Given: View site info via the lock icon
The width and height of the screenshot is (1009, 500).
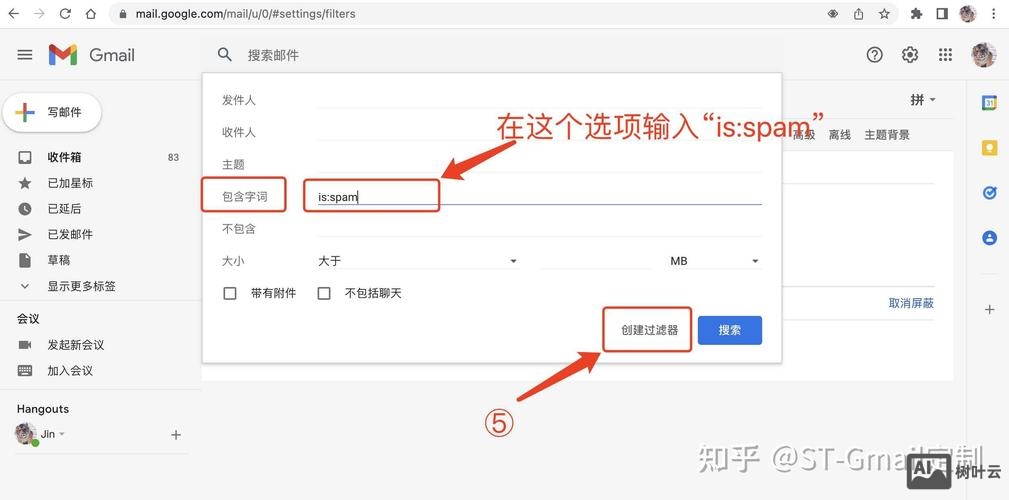Looking at the screenshot, I should [122, 14].
